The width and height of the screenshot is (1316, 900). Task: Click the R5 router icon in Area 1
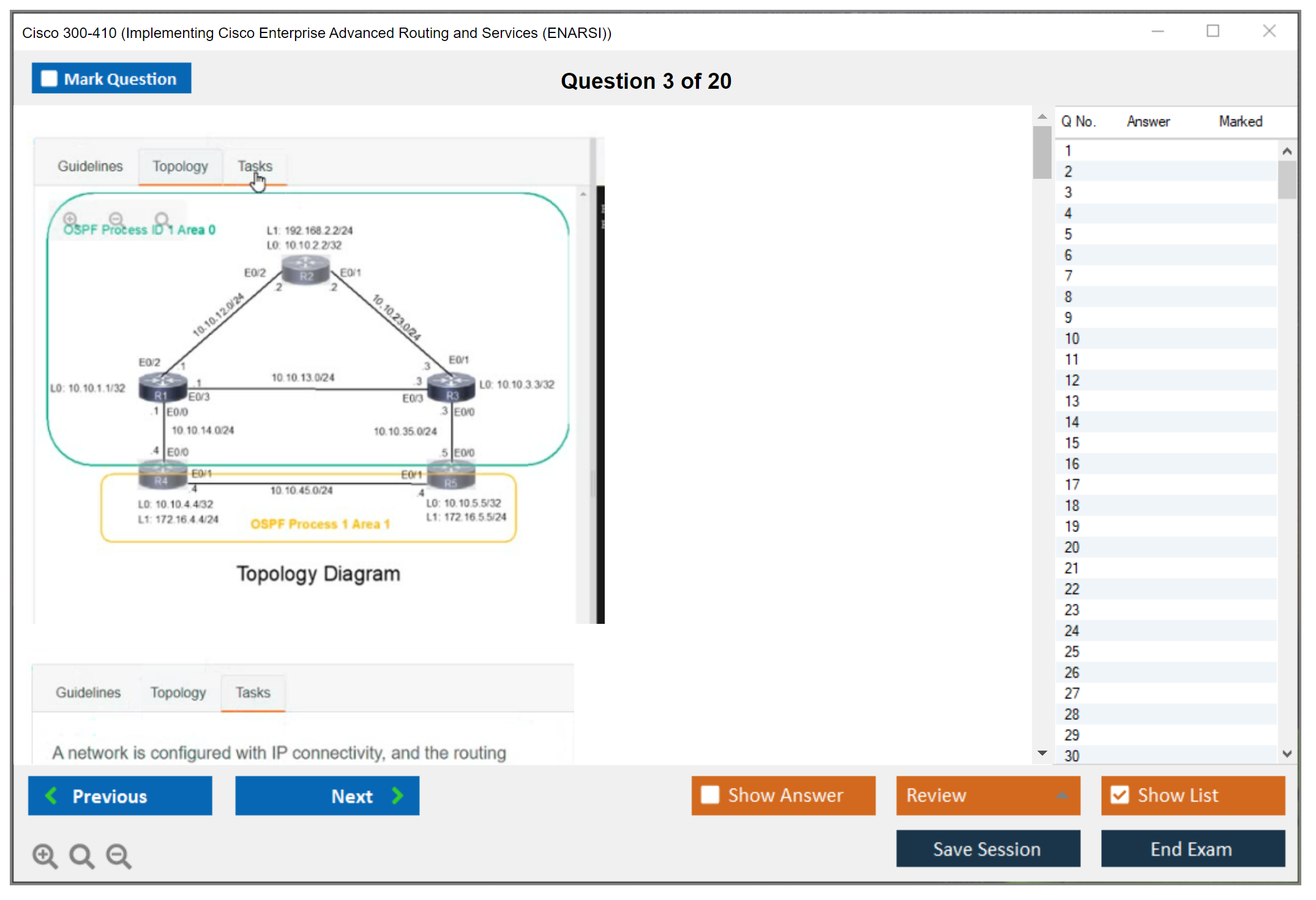pos(451,476)
